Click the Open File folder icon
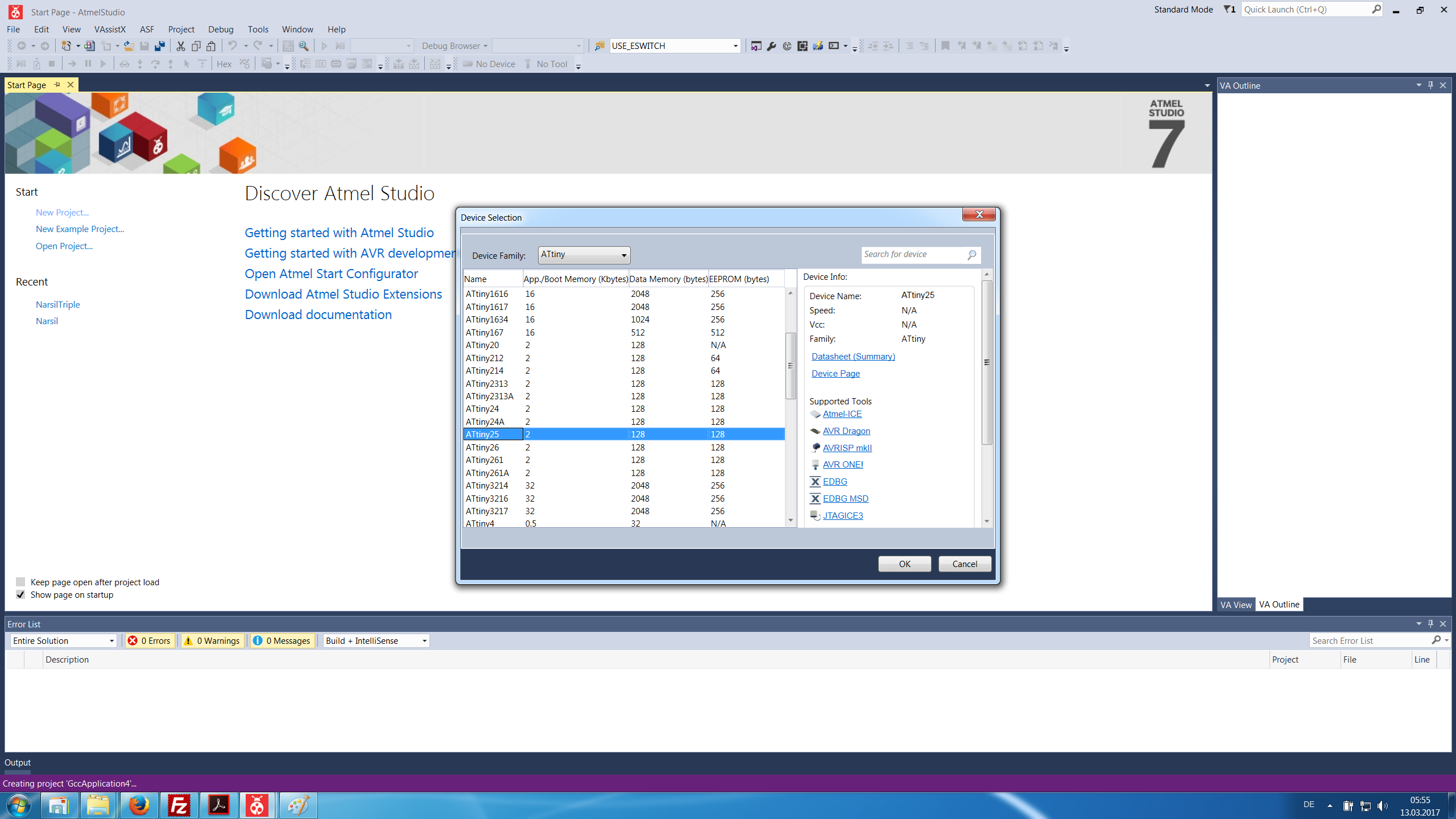This screenshot has height=819, width=1456. 129,46
